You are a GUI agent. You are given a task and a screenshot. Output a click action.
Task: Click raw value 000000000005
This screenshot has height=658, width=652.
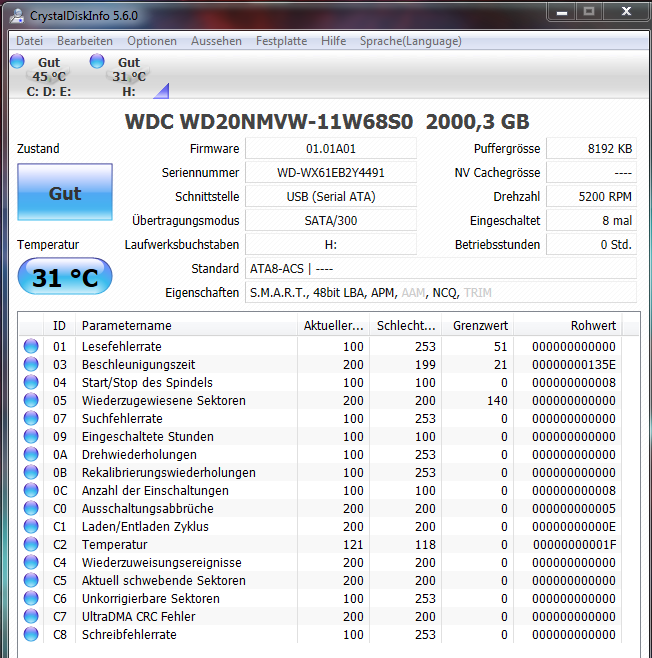[574, 509]
